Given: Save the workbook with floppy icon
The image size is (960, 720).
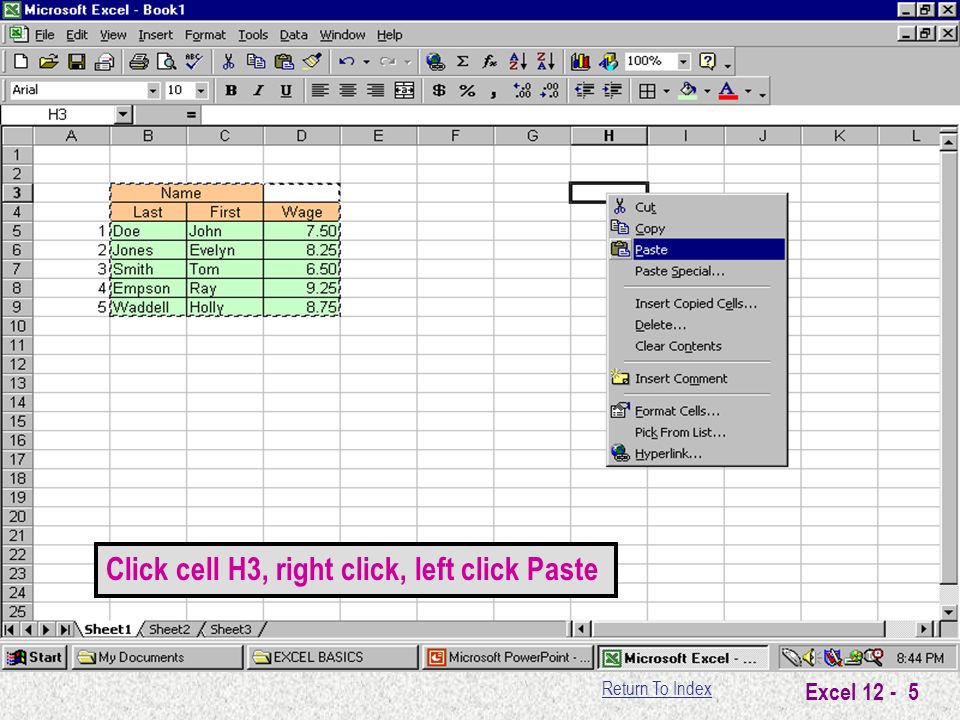Looking at the screenshot, I should click(77, 61).
